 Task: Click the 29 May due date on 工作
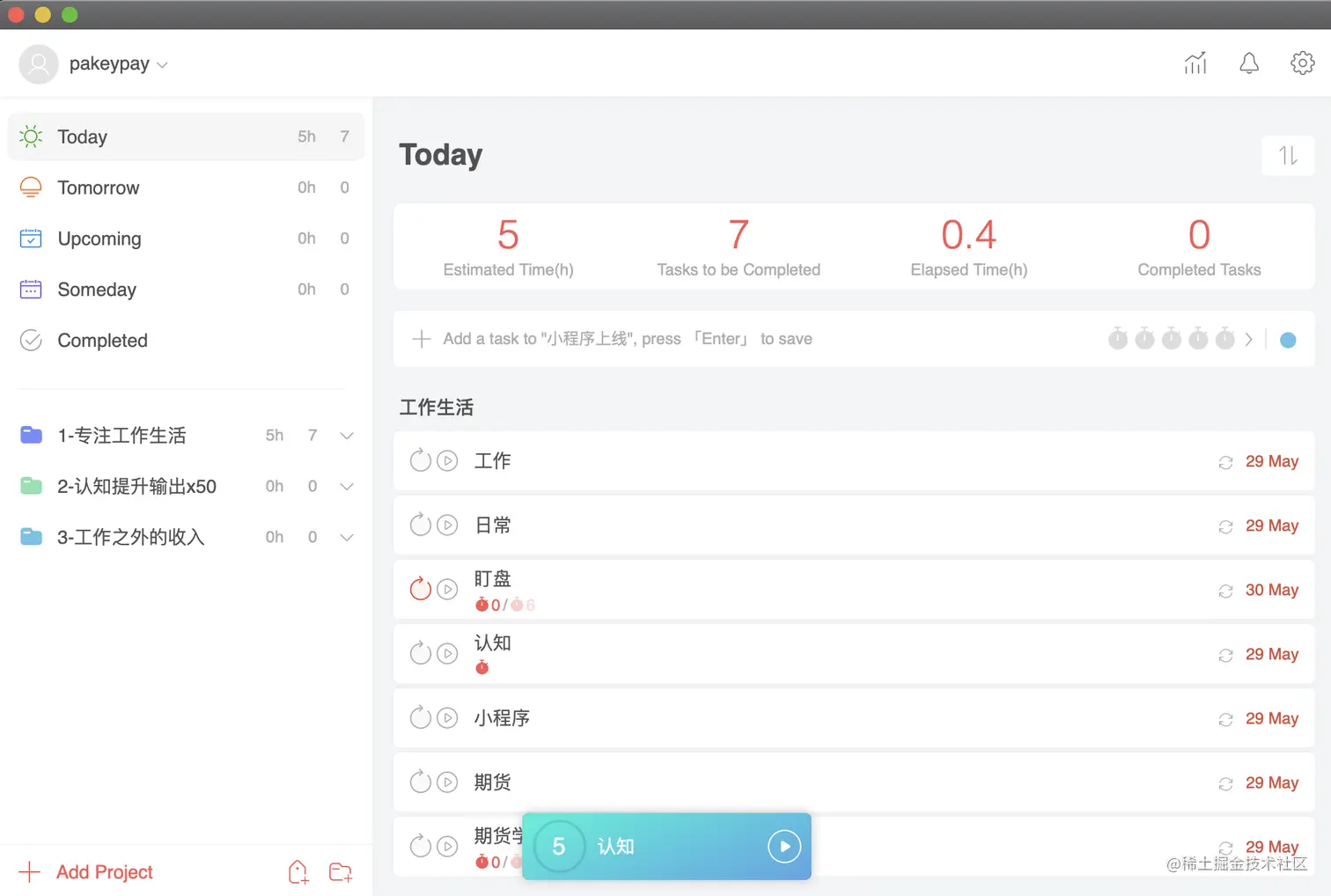click(1272, 461)
